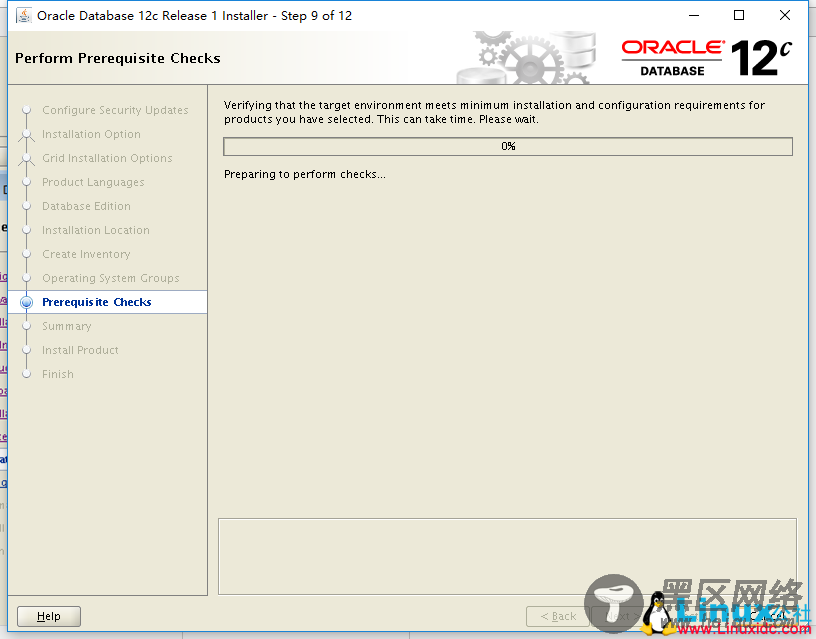Click the Oracle Database 12c logo
This screenshot has height=639, width=816.
coord(707,58)
